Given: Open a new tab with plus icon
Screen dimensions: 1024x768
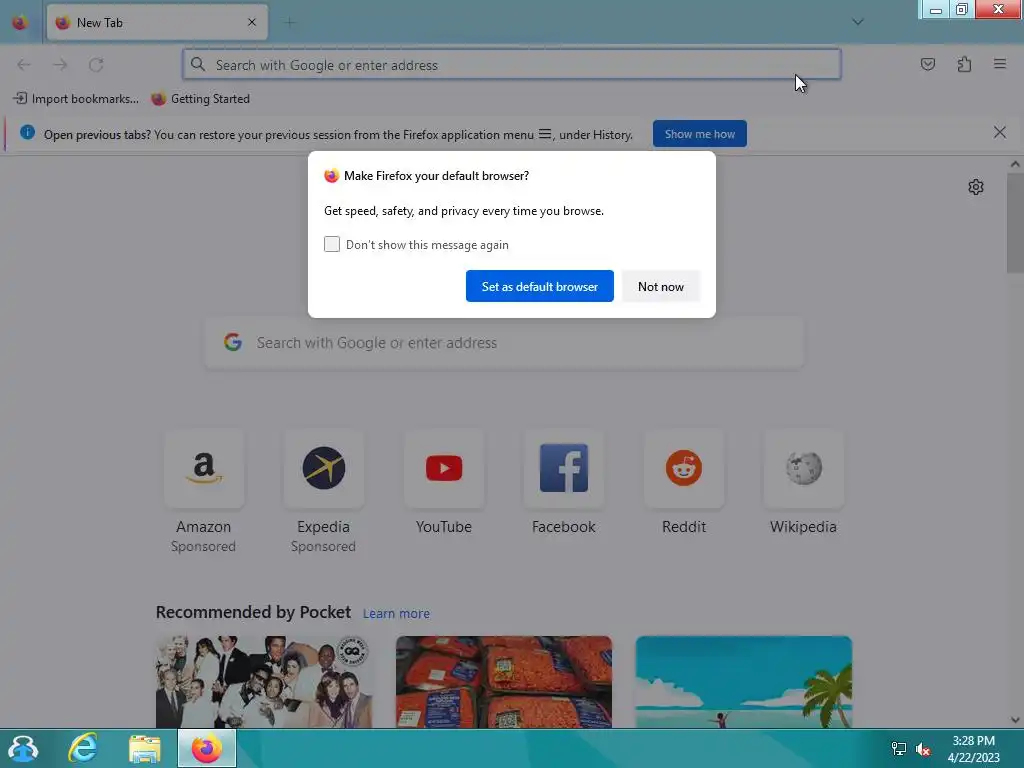Looking at the screenshot, I should coord(289,23).
